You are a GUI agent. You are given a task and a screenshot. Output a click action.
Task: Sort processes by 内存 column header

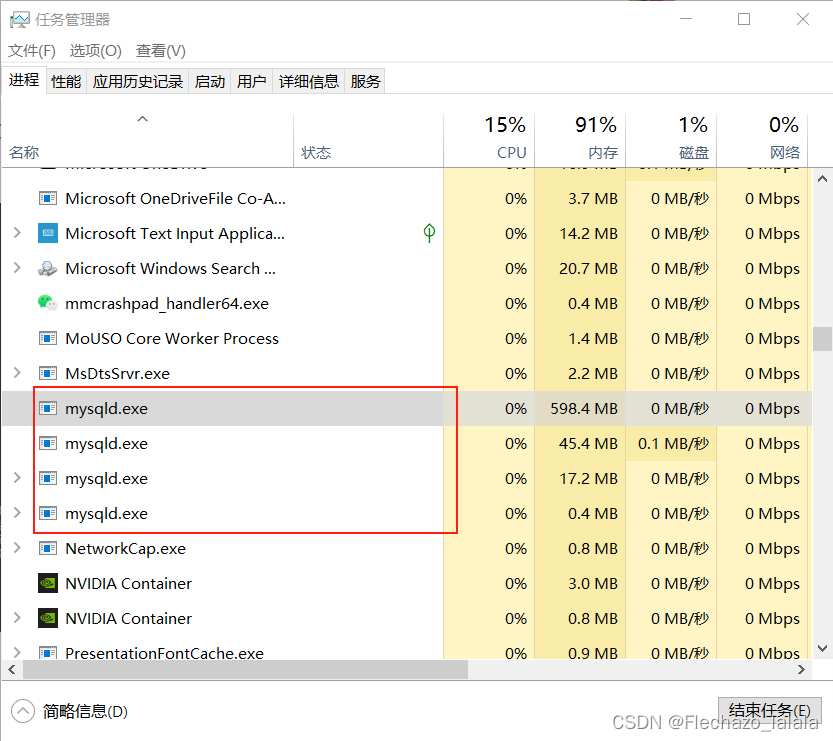(x=580, y=141)
